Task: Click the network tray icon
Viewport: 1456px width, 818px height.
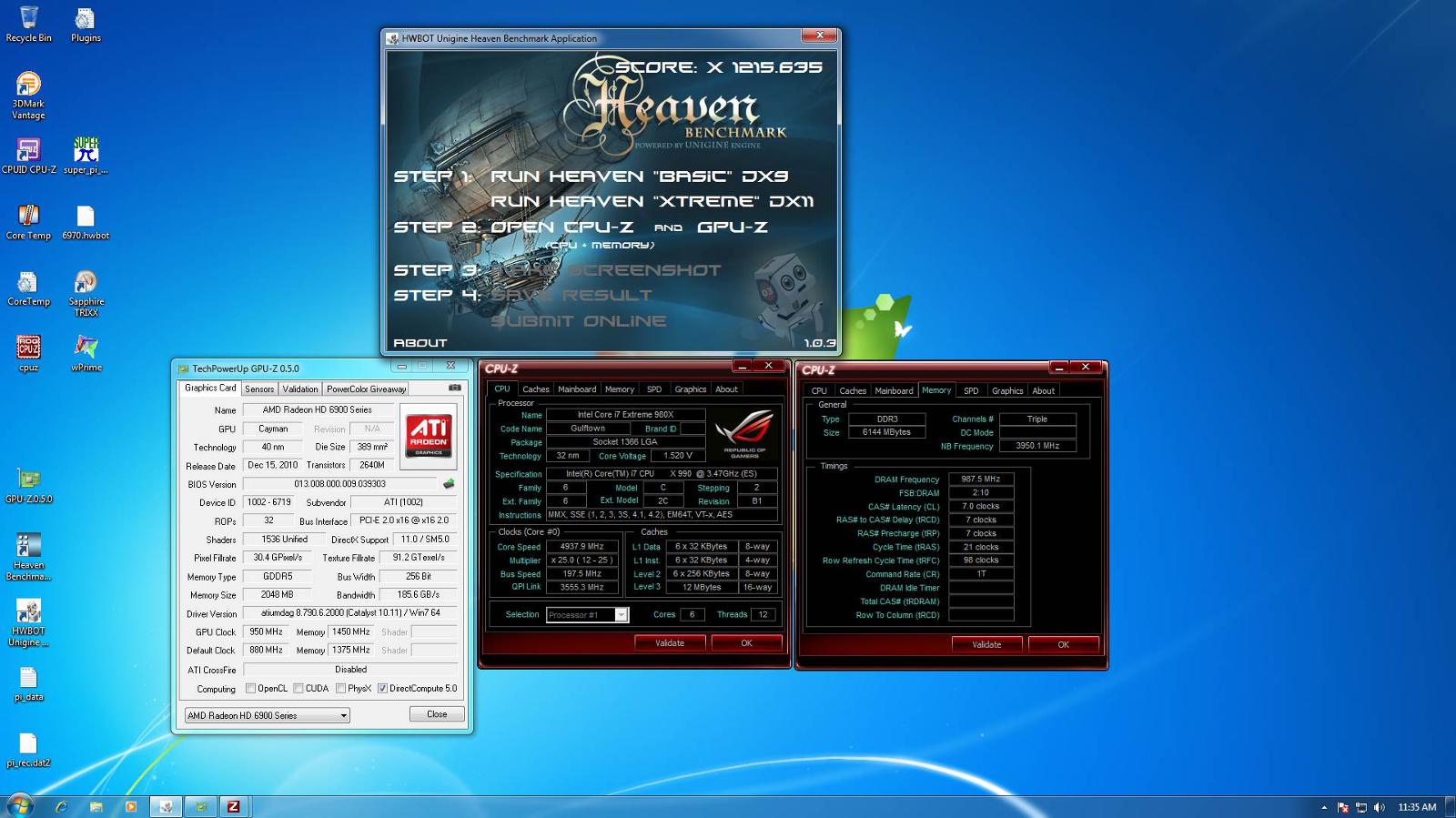Action: coord(1360,807)
